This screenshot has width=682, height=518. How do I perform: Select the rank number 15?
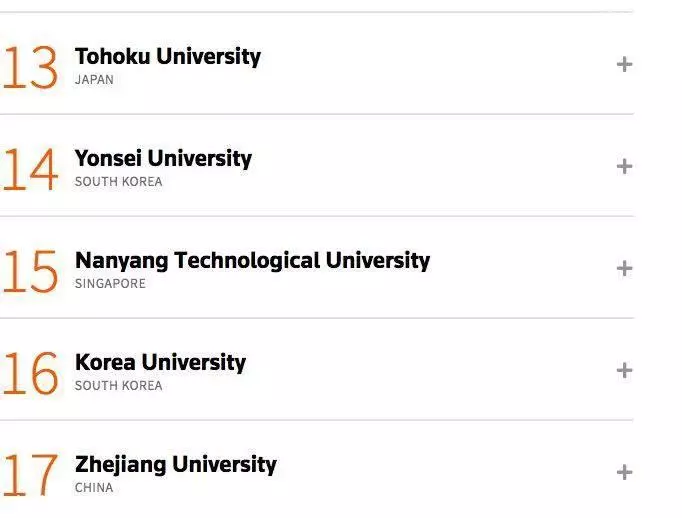(x=30, y=272)
